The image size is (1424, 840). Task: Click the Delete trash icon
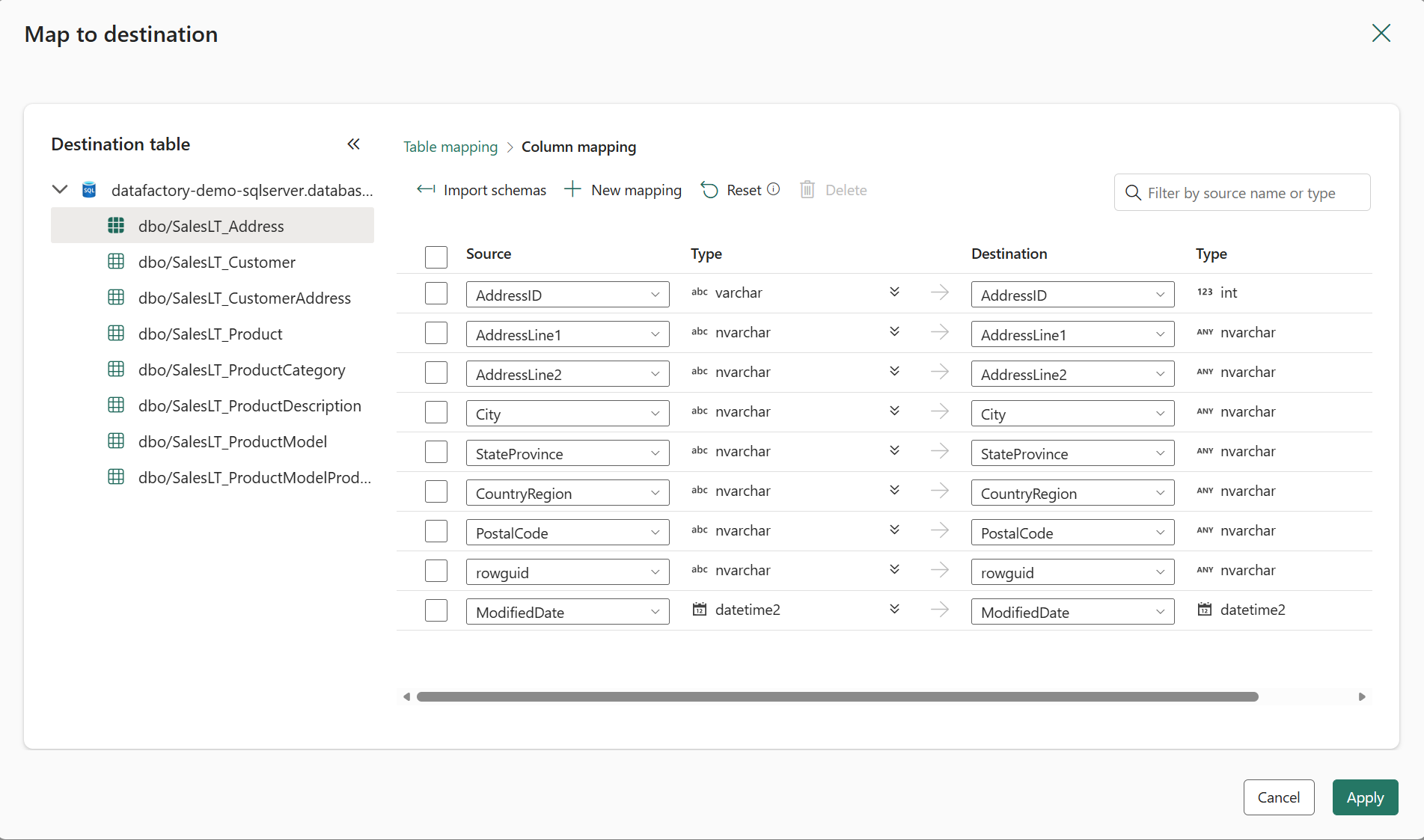click(807, 189)
